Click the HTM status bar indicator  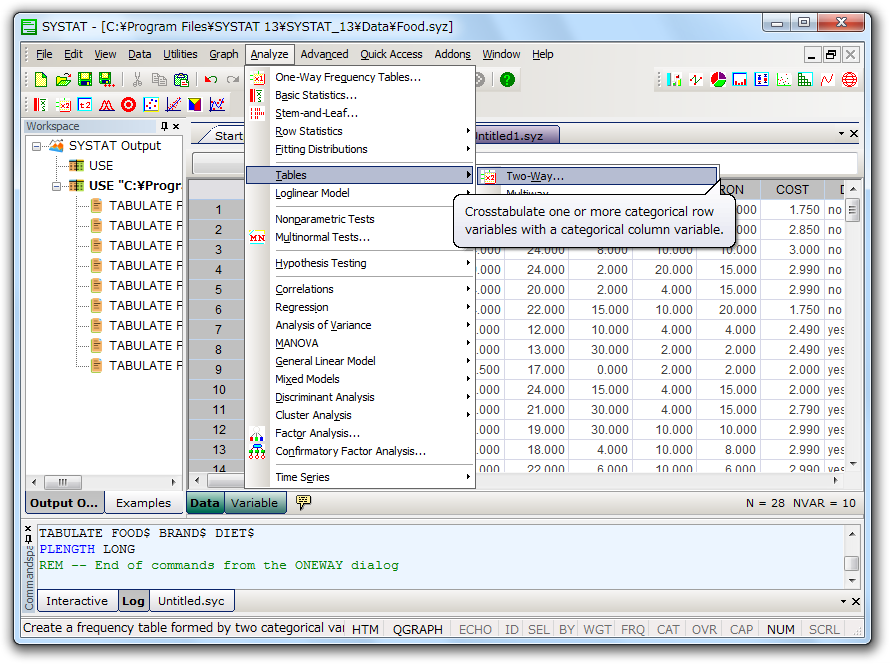click(x=365, y=629)
